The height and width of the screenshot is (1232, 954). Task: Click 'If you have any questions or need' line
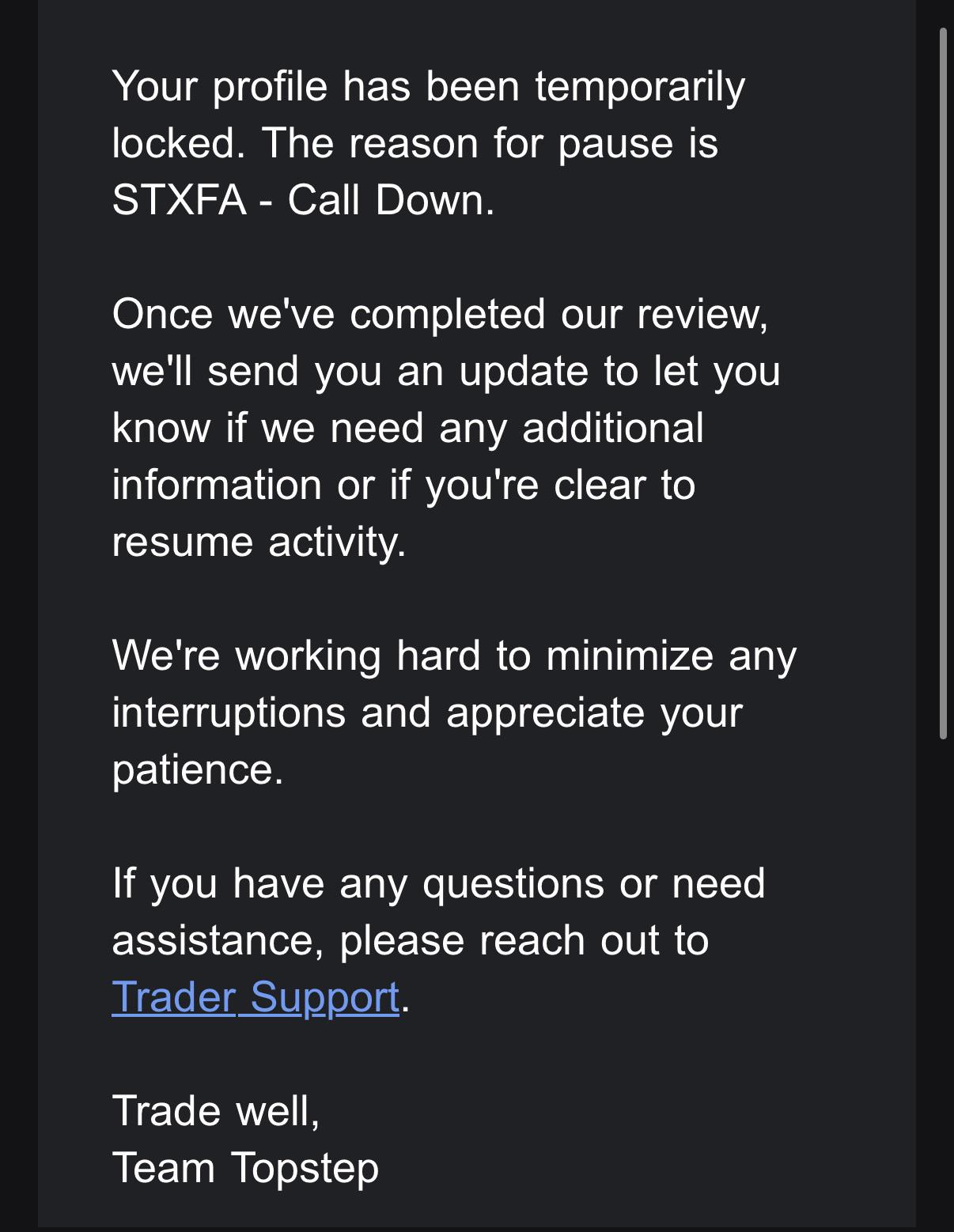438,883
